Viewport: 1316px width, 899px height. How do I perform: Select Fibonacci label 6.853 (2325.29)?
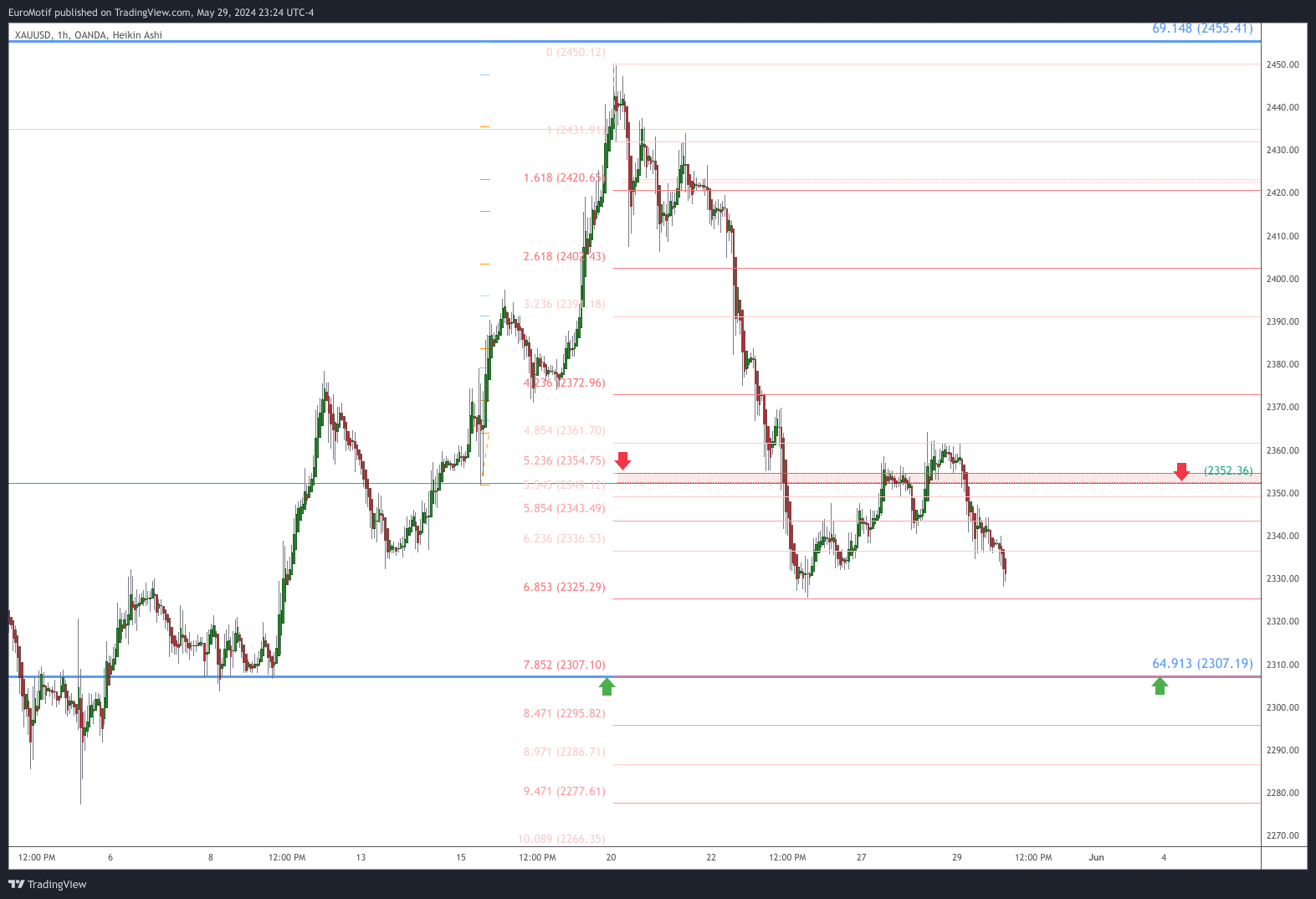[x=565, y=587]
